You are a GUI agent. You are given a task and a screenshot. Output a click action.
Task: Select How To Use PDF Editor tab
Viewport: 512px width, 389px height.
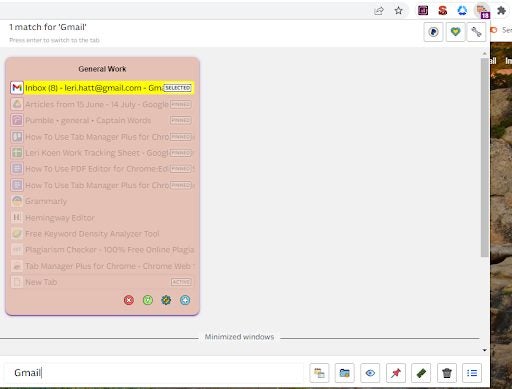click(x=102, y=169)
